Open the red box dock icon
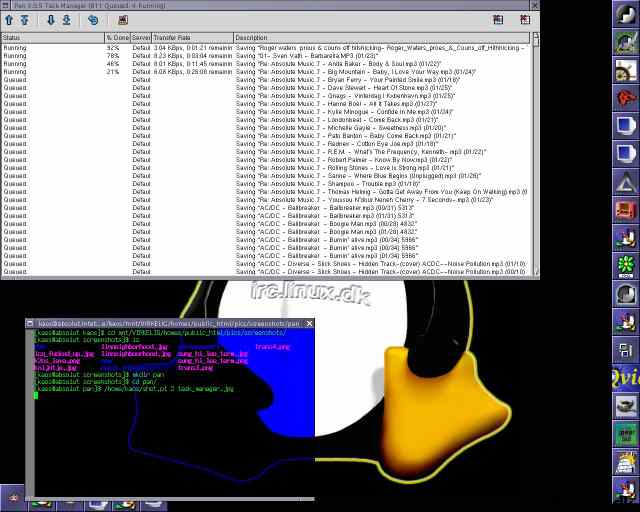Viewport: 640px width, 512px height. [625, 210]
